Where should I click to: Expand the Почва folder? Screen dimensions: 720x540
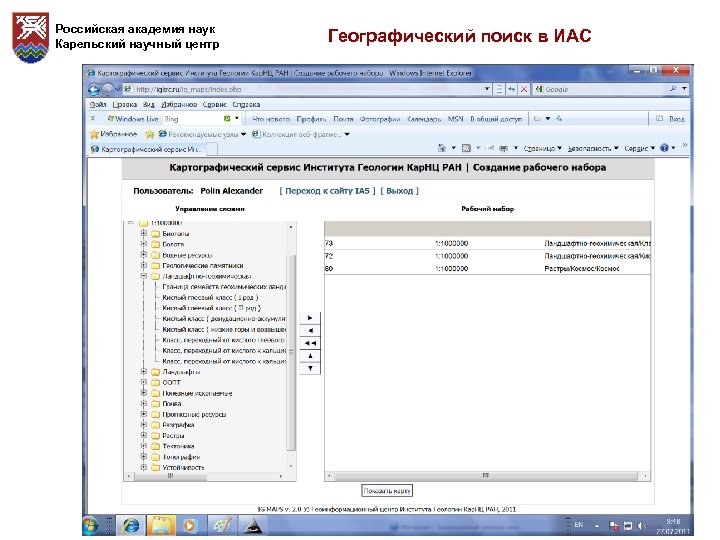[144, 403]
